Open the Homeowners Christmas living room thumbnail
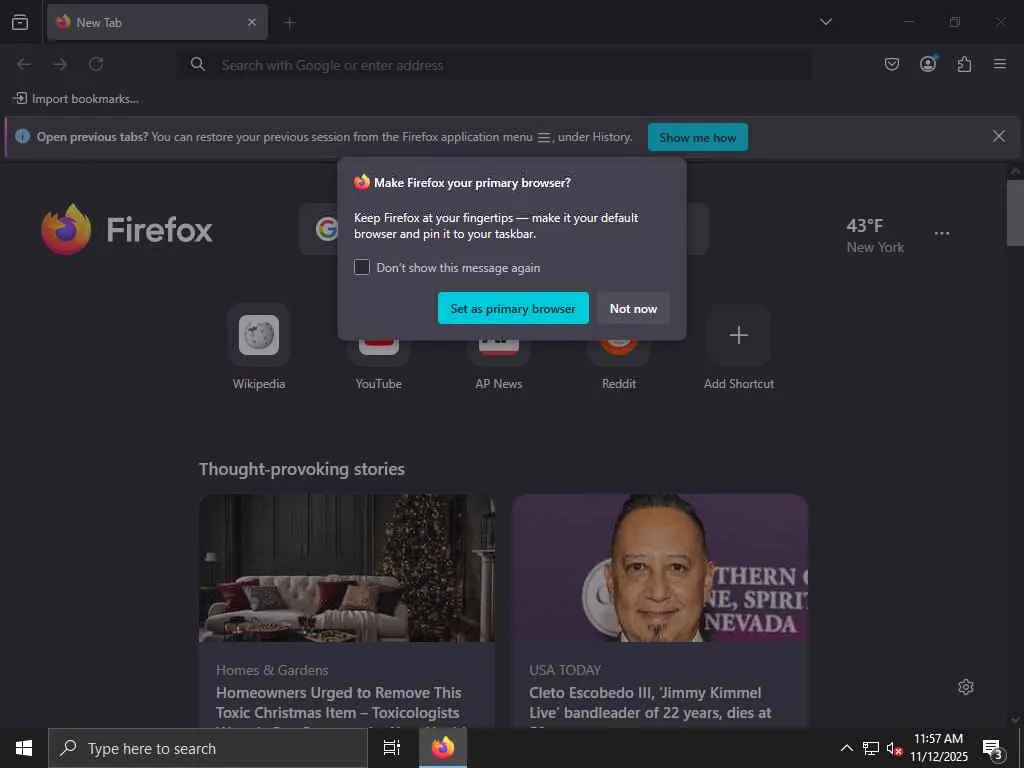 347,568
